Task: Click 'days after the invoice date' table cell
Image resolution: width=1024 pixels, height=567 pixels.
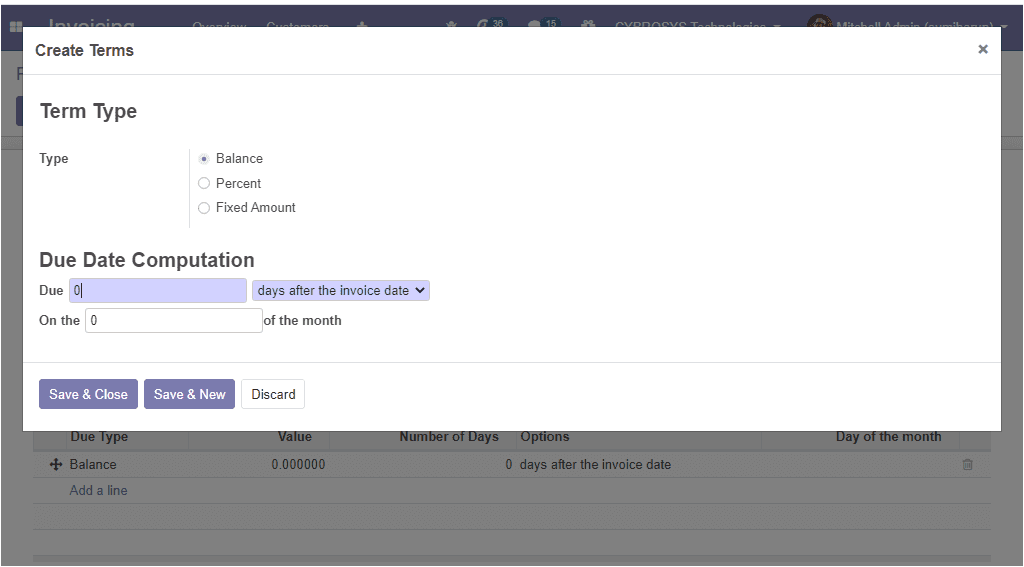Action: point(596,464)
